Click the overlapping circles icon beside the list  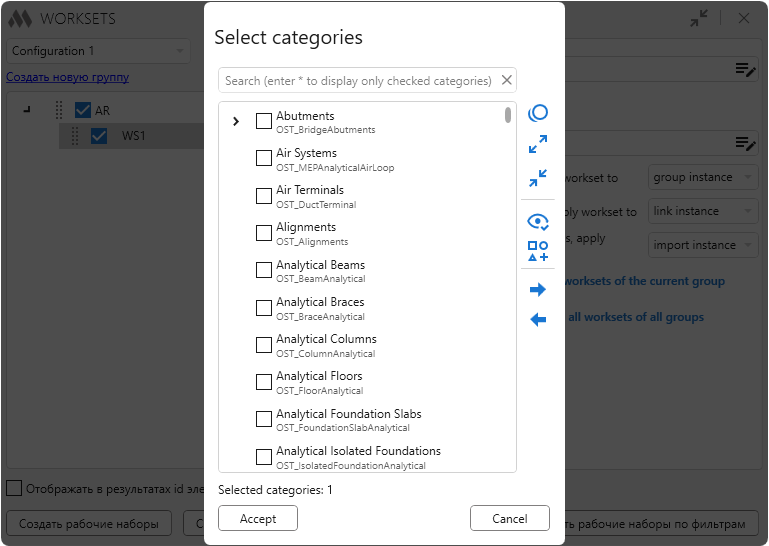point(538,113)
